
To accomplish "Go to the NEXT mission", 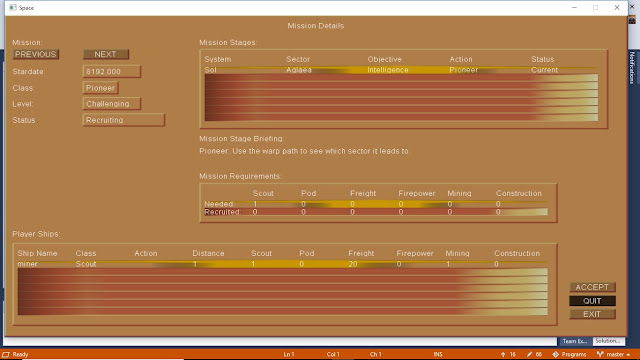I will [106, 54].
